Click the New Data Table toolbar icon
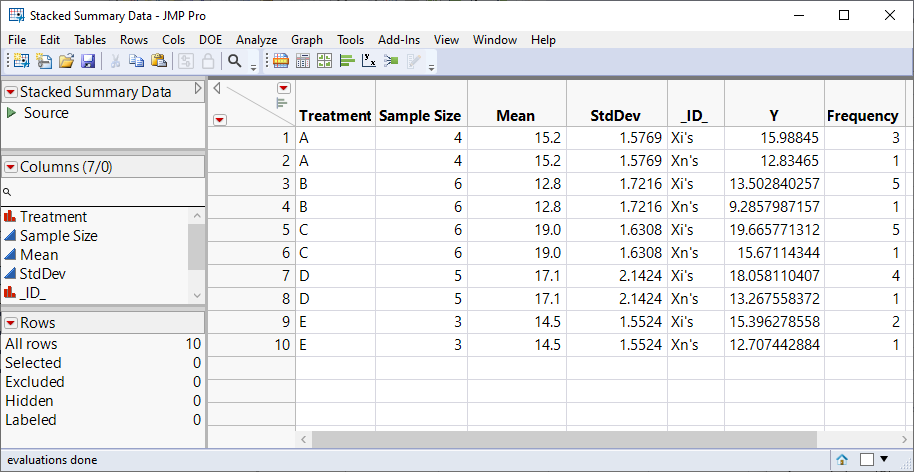Image resolution: width=914 pixels, height=472 pixels. tap(19, 61)
